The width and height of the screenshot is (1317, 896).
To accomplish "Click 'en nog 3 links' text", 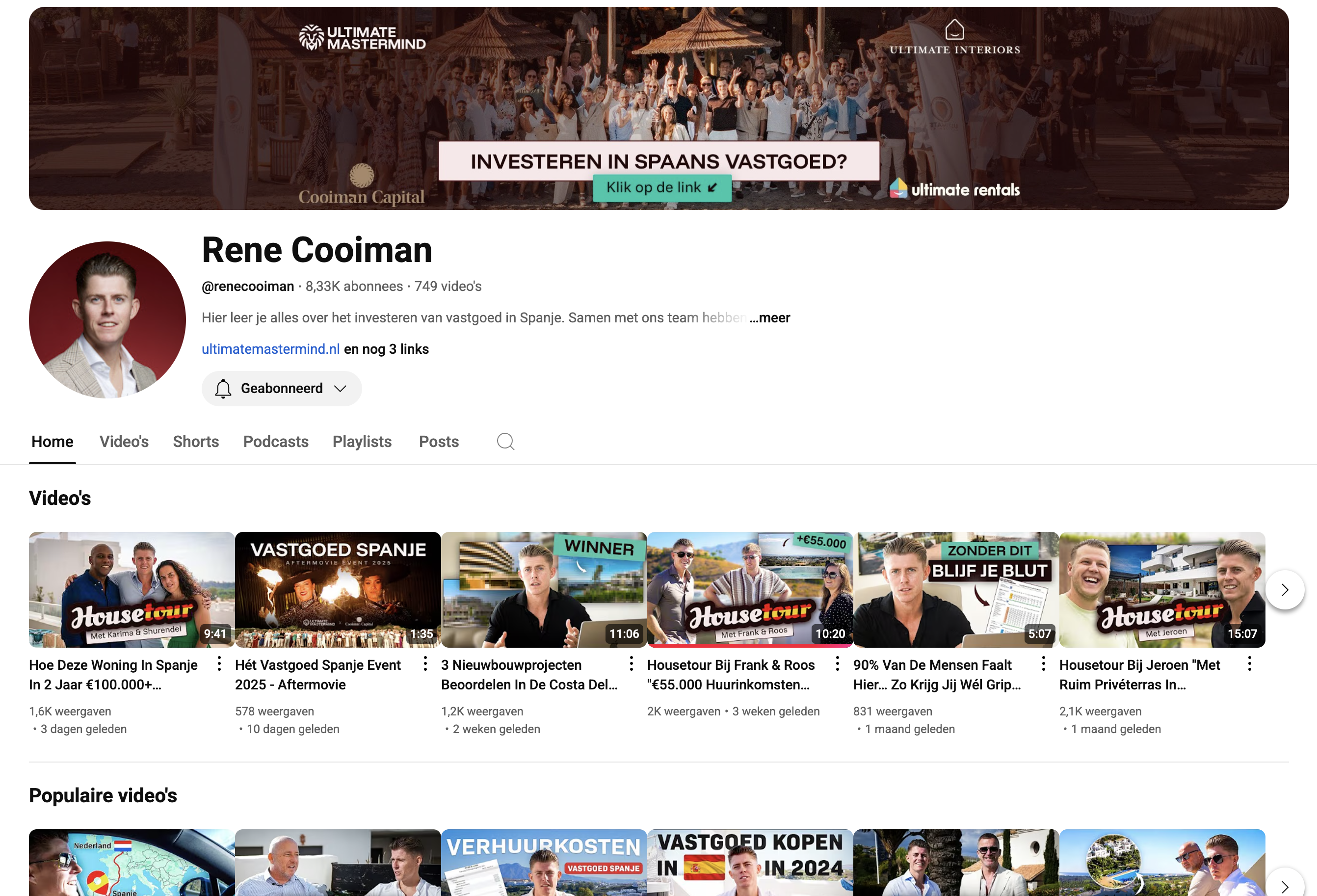I will click(x=387, y=349).
